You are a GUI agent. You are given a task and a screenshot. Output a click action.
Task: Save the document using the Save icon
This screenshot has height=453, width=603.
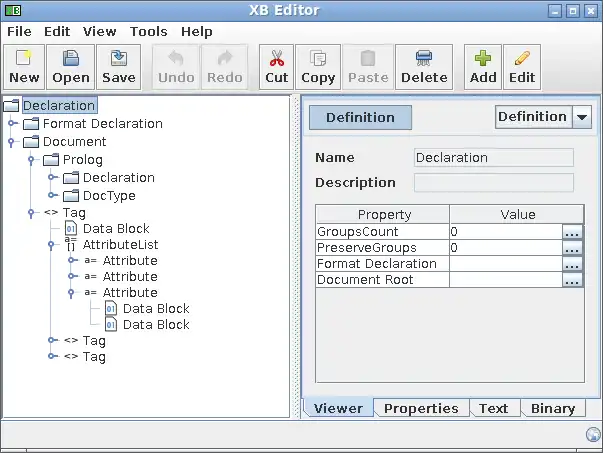tap(119, 66)
